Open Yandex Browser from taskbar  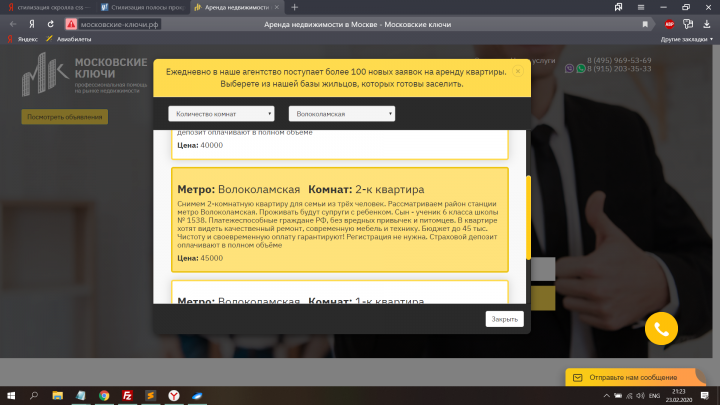point(174,395)
